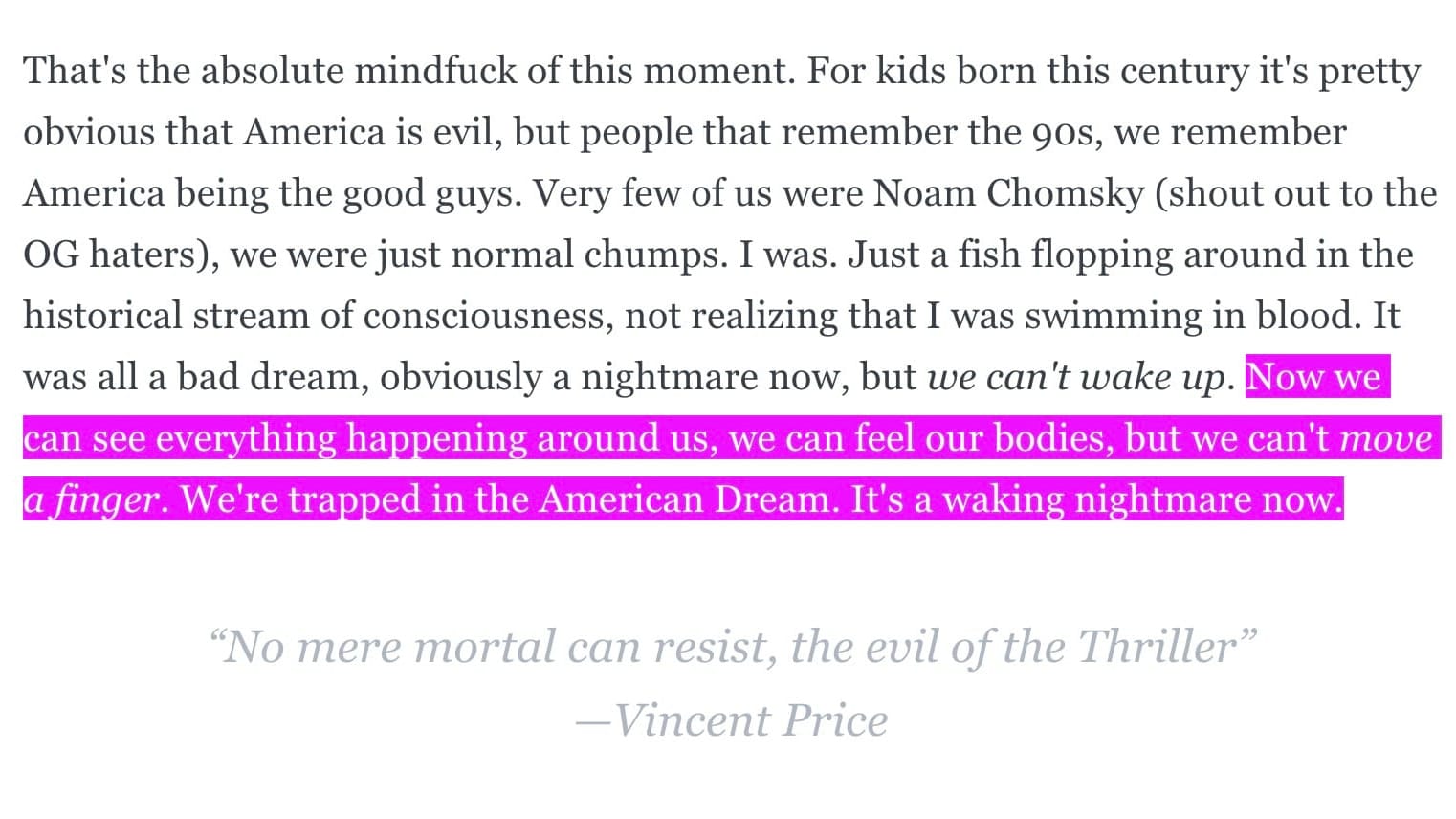The width and height of the screenshot is (1456, 819).
Task: Click the italic phrase "we can't wake up"
Action: (1075, 377)
